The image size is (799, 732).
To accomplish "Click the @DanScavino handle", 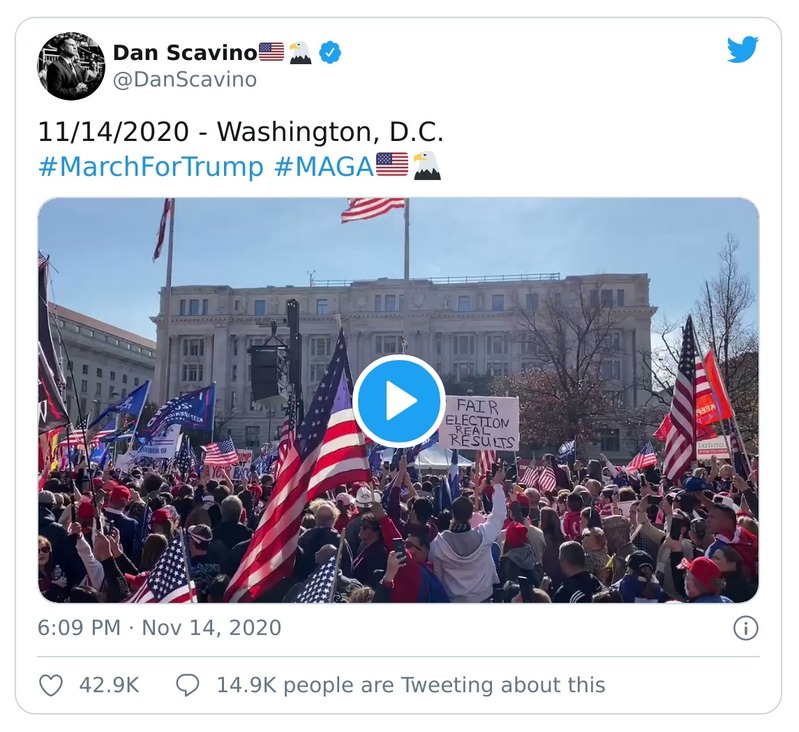I will (185, 80).
